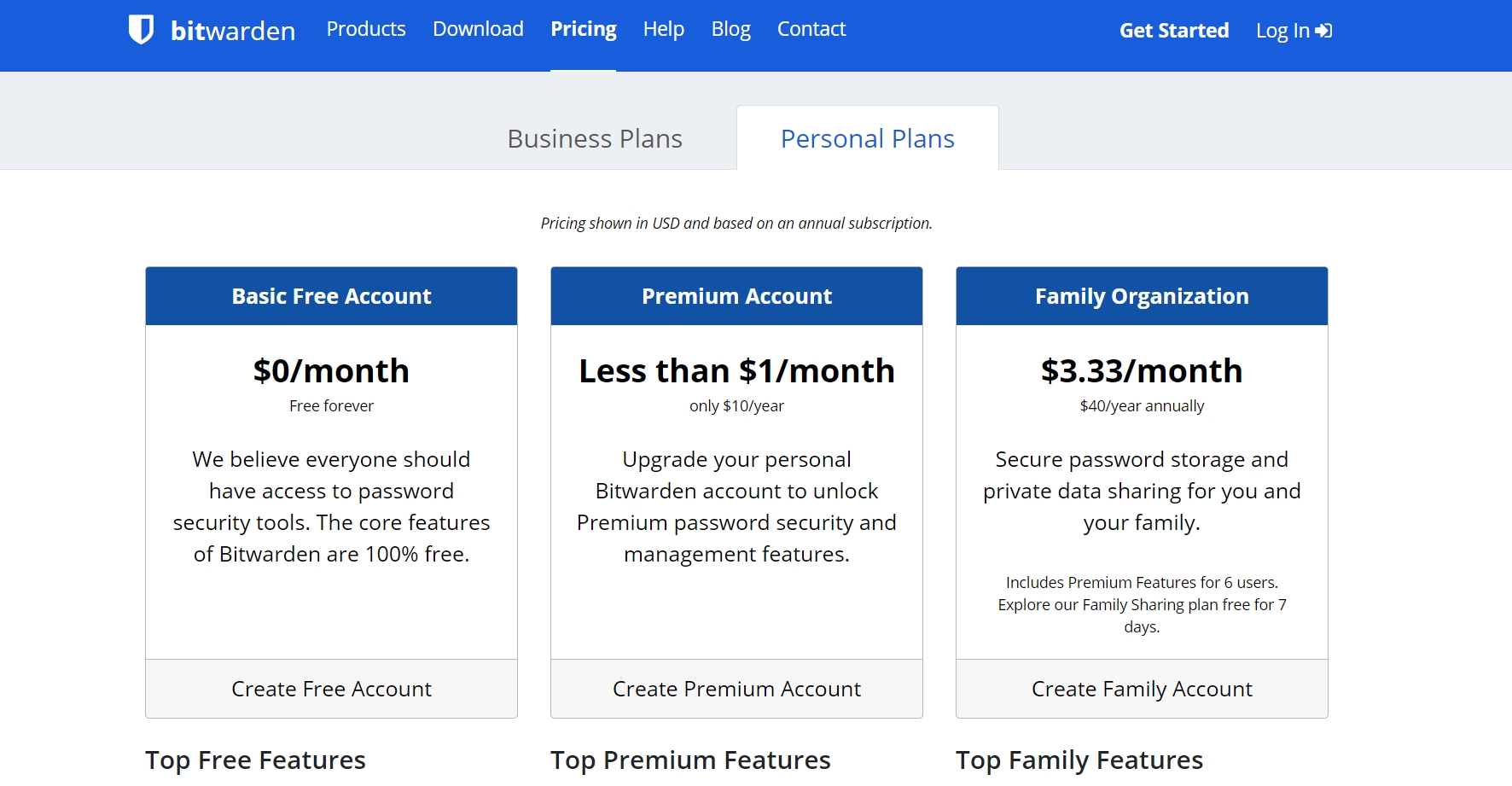Viewport: 1512px width, 786px height.
Task: Click the Bitwarden shield logo icon
Action: [141, 30]
